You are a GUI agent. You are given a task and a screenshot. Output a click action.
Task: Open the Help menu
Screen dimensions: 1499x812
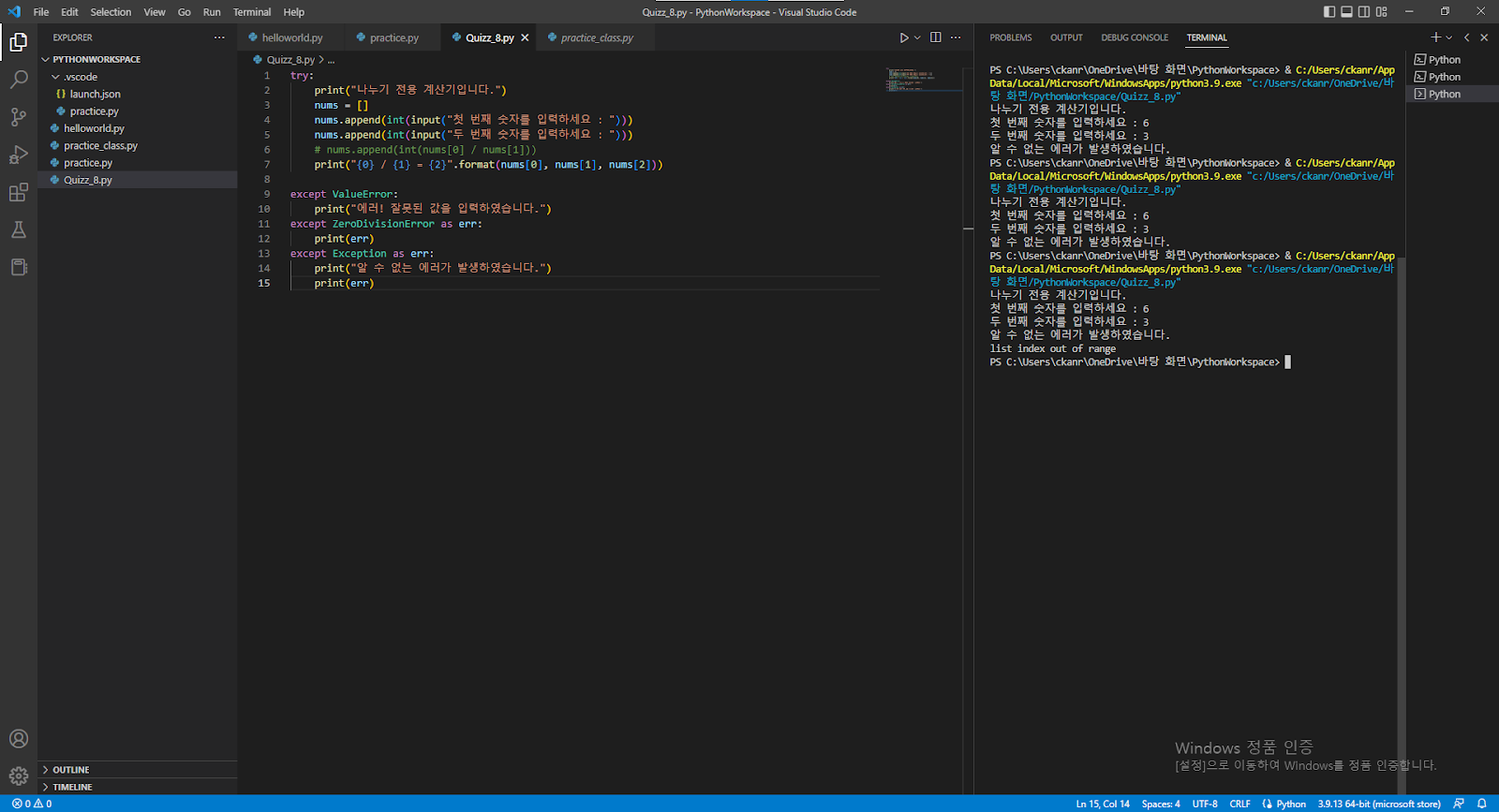pos(294,12)
